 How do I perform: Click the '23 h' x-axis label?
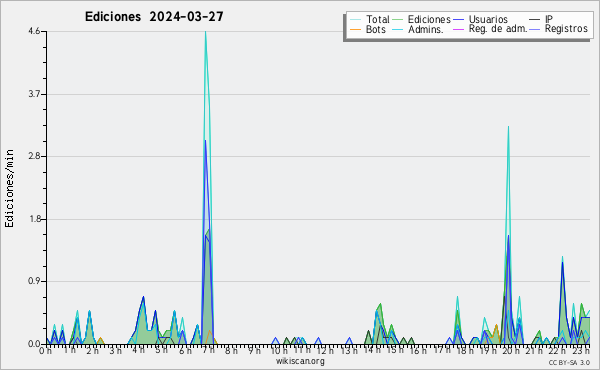(581, 350)
